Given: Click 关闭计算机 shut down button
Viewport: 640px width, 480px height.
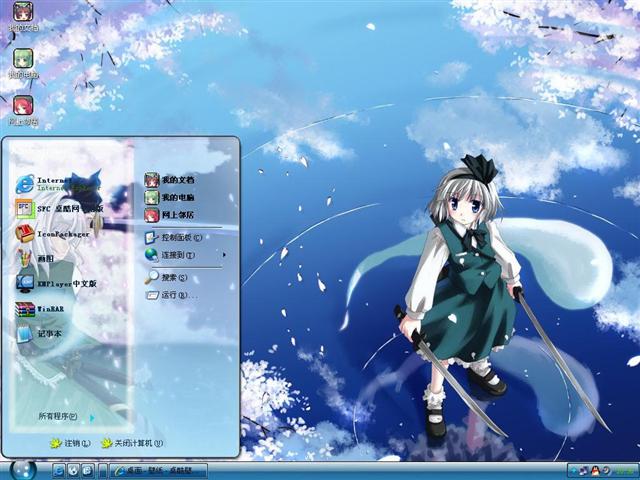Looking at the screenshot, I should click(132, 443).
